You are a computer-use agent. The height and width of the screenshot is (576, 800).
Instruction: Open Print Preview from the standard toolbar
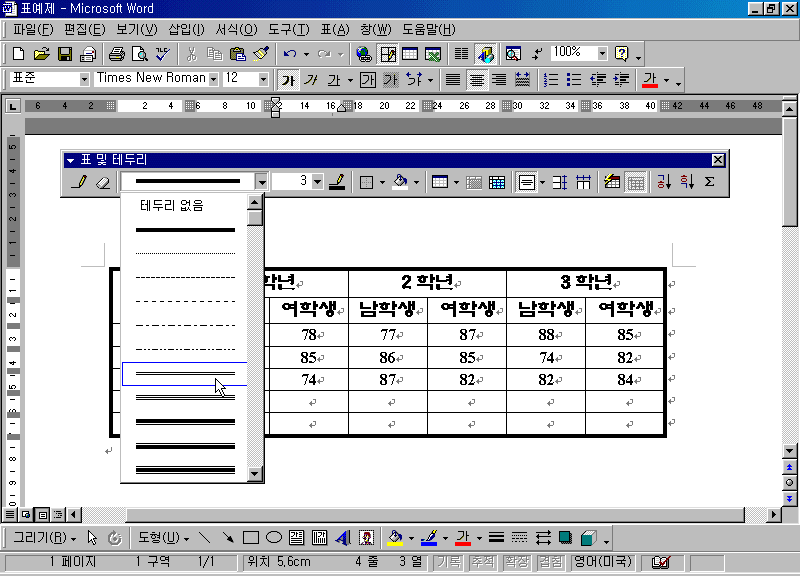tap(139, 54)
